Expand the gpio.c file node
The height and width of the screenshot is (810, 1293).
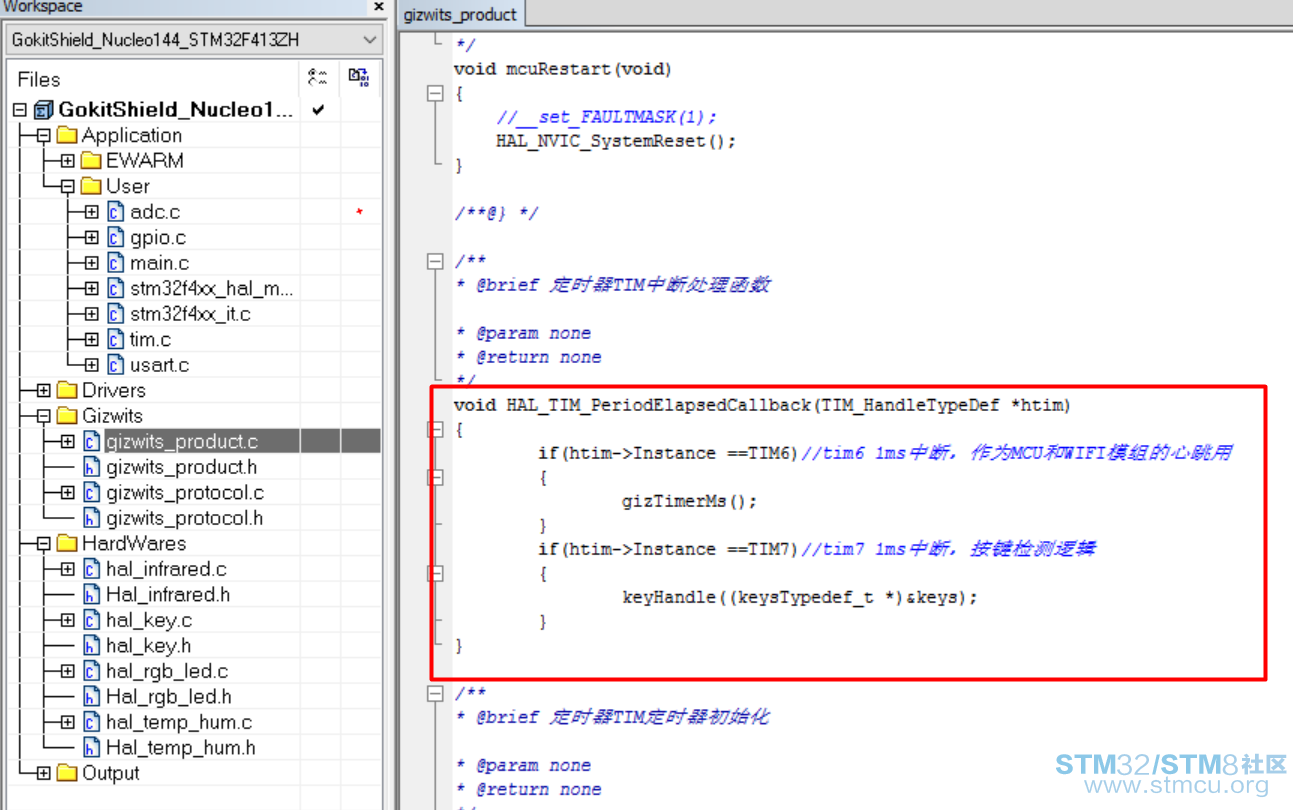[x=91, y=238]
